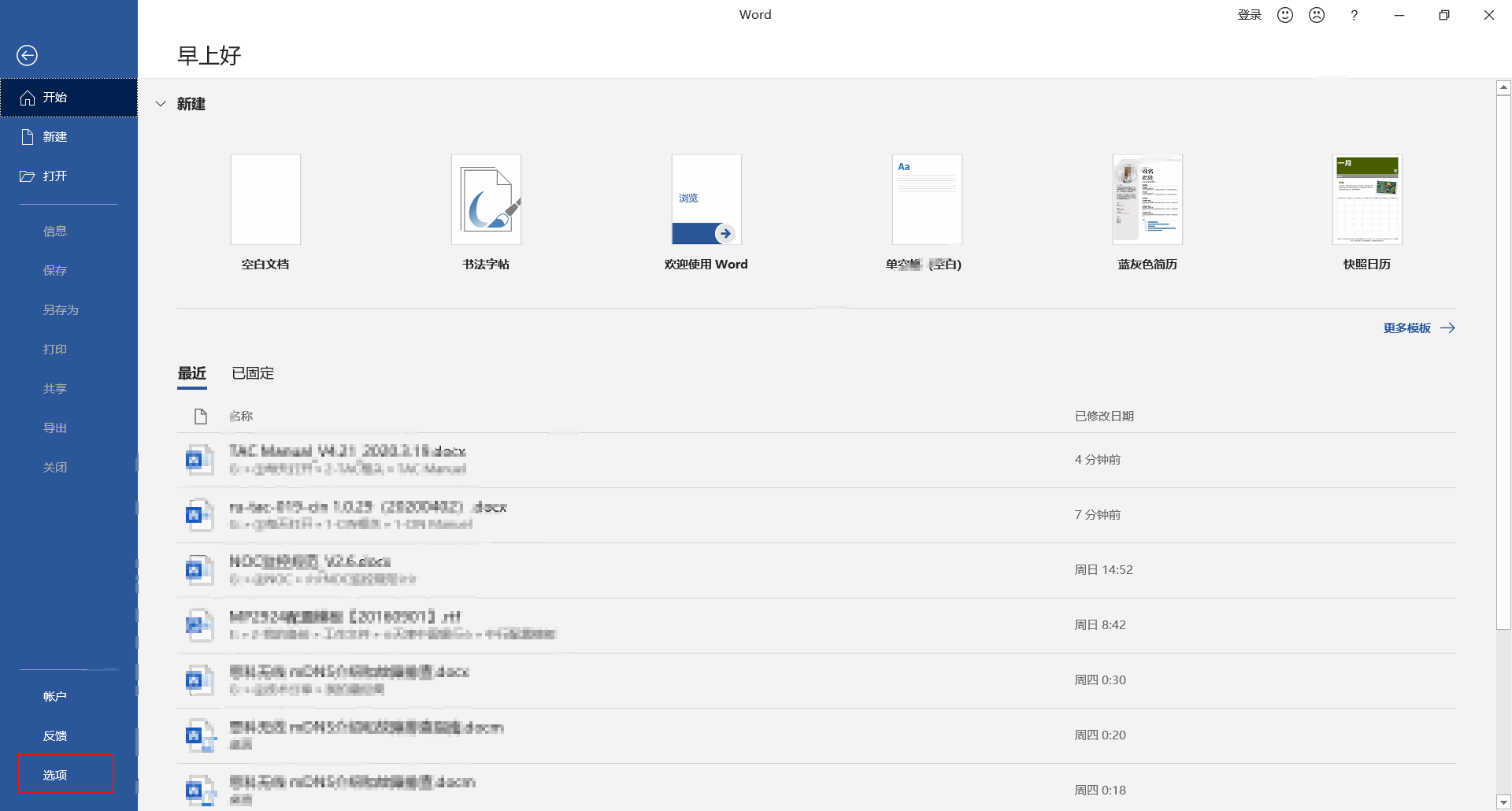
Task: Open the file modified 7 分钟前
Action: [817, 515]
